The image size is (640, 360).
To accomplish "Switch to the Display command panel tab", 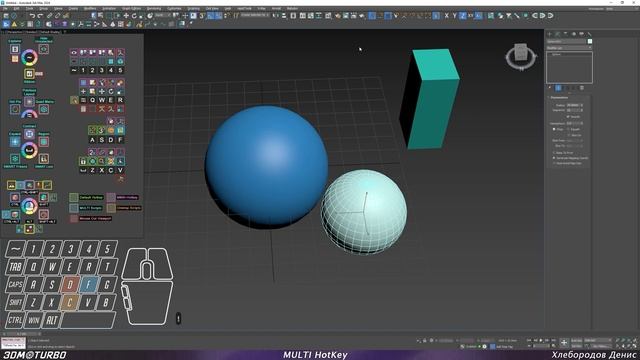I will click(581, 34).
